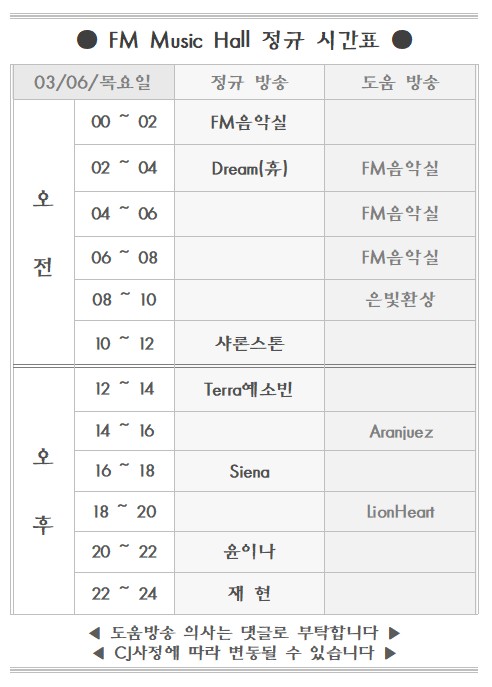Select the LionHeart helper broadcast entry
492x687 pixels.
click(400, 512)
